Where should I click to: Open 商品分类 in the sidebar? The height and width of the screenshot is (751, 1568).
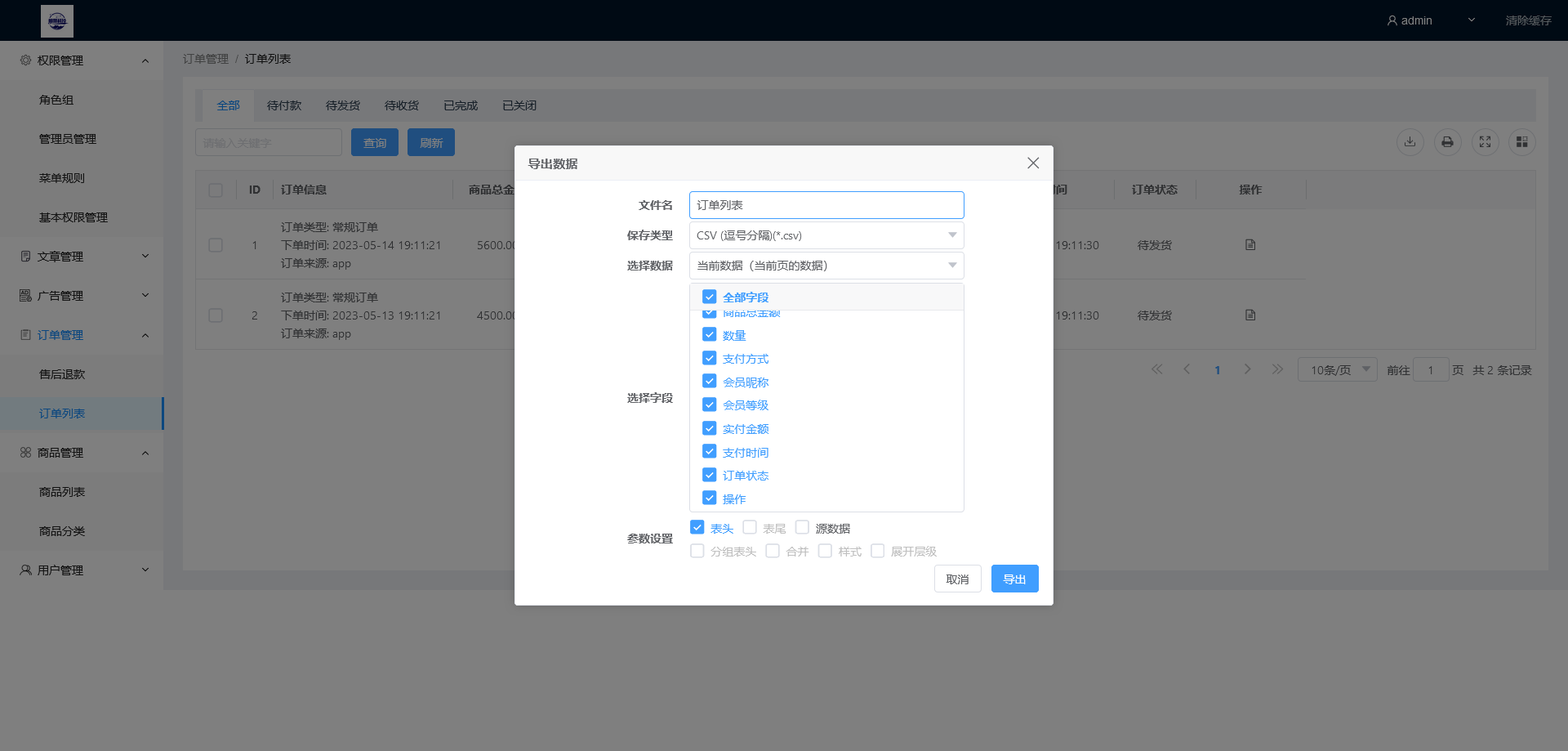[x=82, y=531]
